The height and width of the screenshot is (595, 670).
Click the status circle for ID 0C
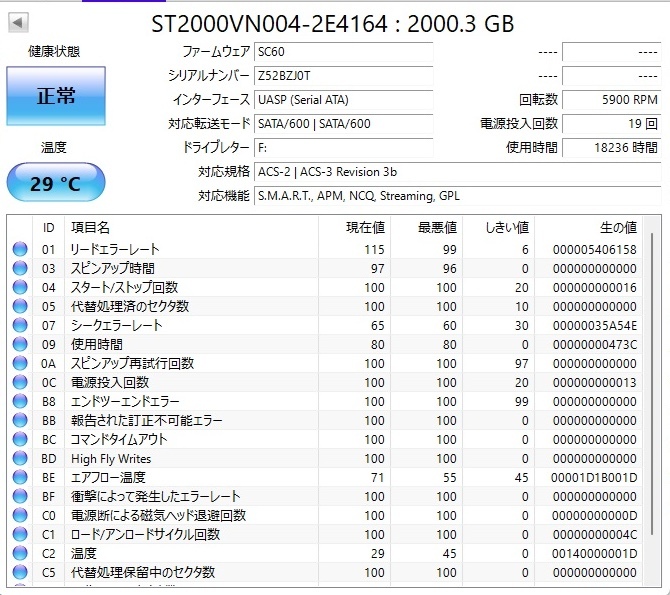(20, 382)
